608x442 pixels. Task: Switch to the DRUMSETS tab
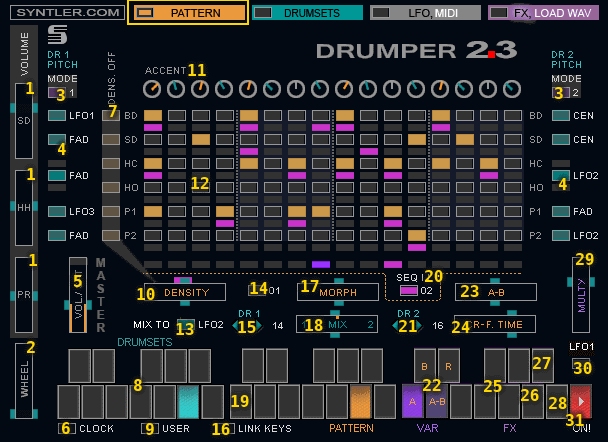pyautogui.click(x=307, y=13)
